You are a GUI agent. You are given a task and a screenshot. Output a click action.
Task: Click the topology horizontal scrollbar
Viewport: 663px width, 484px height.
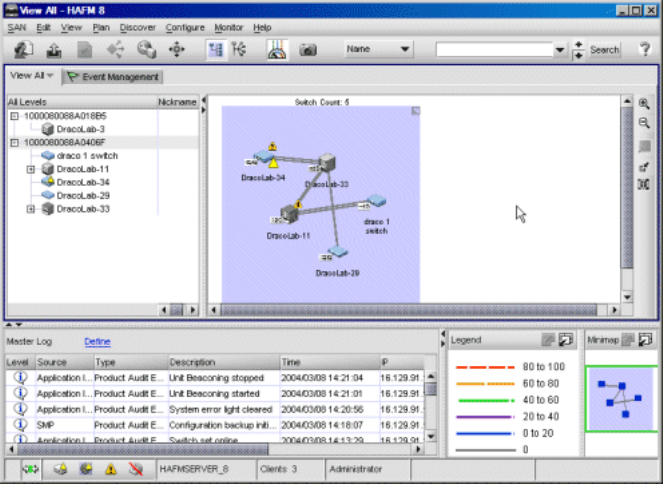pos(408,310)
